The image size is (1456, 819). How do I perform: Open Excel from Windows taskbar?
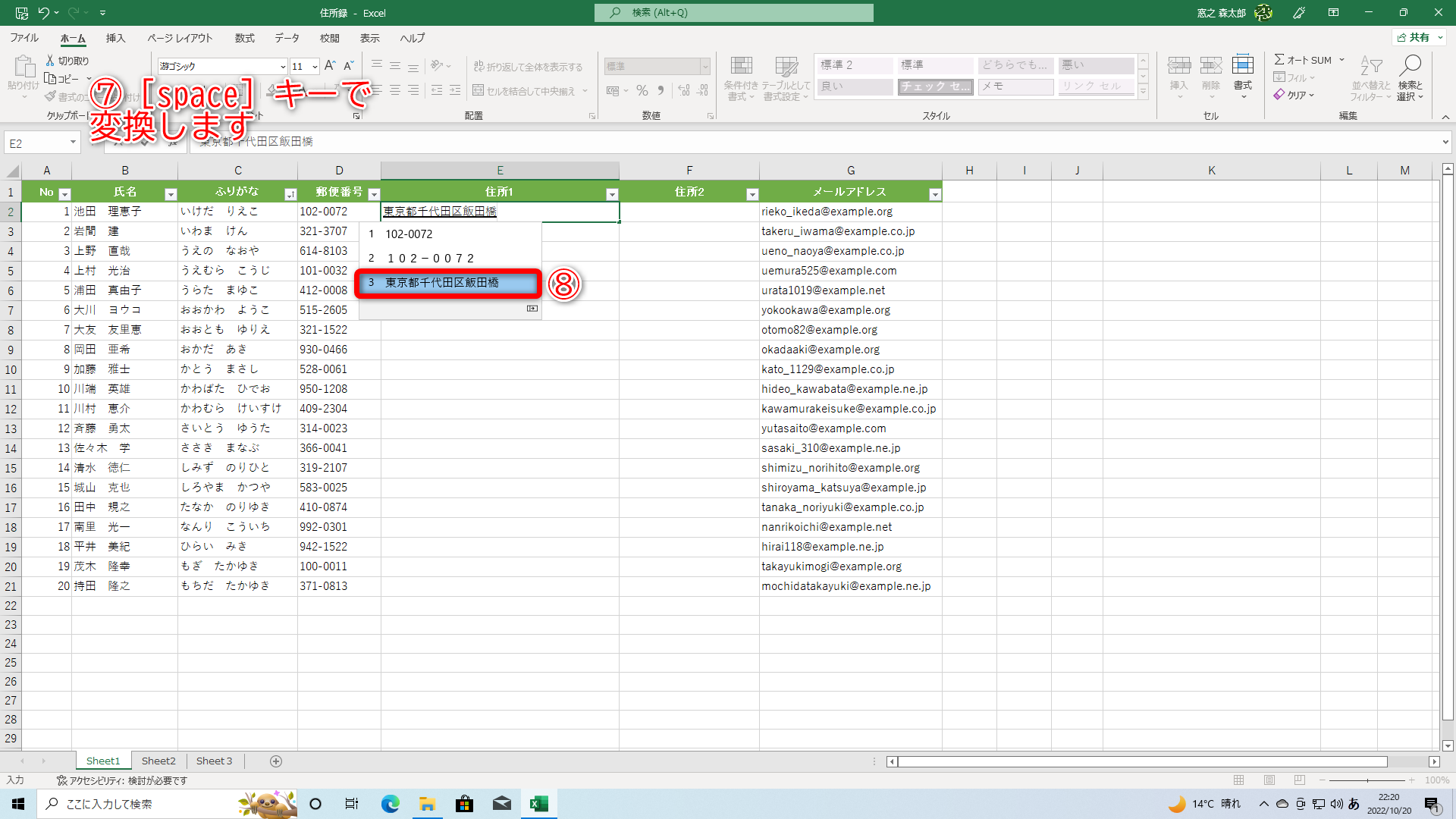pos(539,804)
